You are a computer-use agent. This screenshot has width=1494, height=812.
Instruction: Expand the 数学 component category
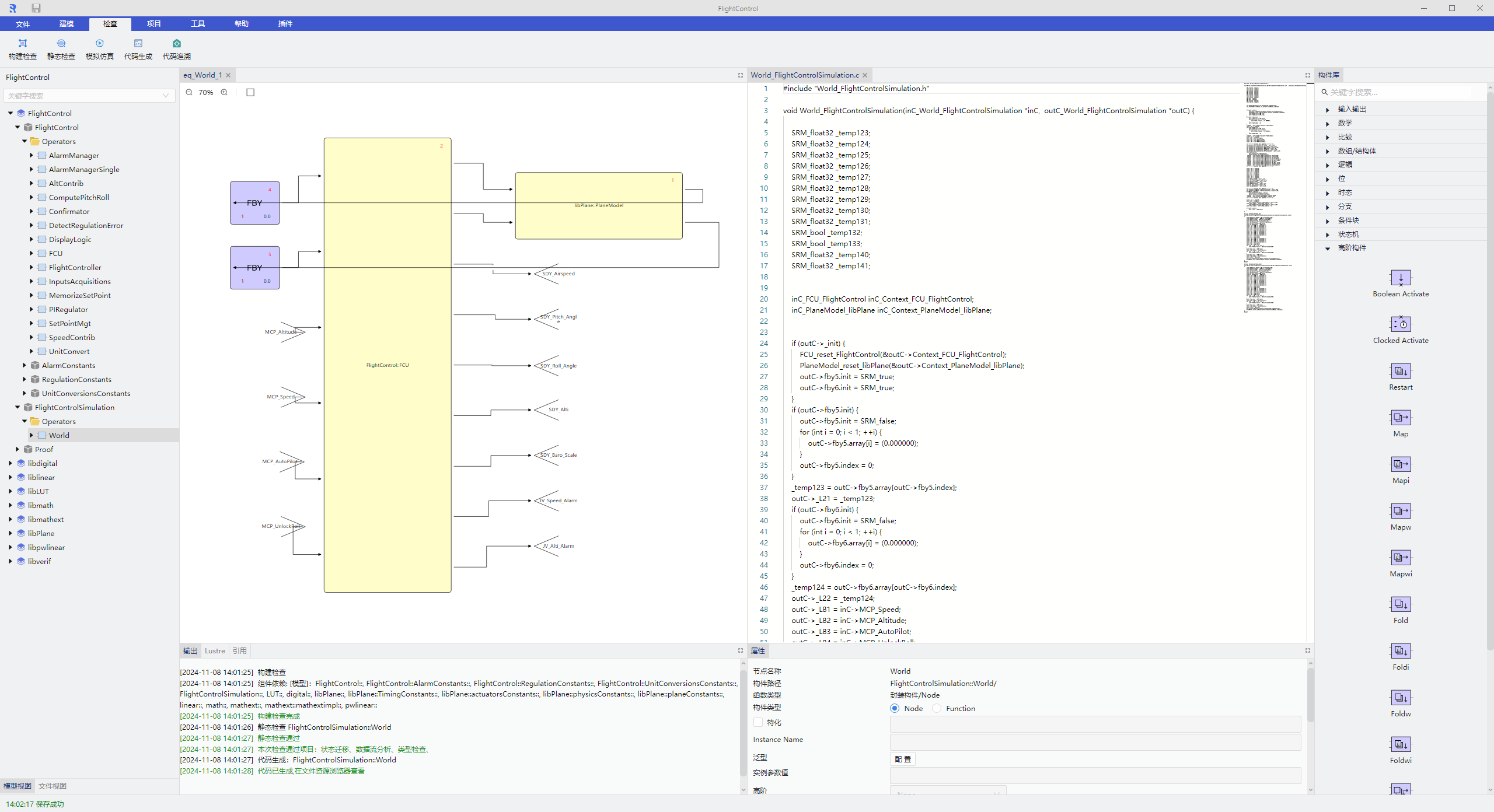pyautogui.click(x=1328, y=123)
